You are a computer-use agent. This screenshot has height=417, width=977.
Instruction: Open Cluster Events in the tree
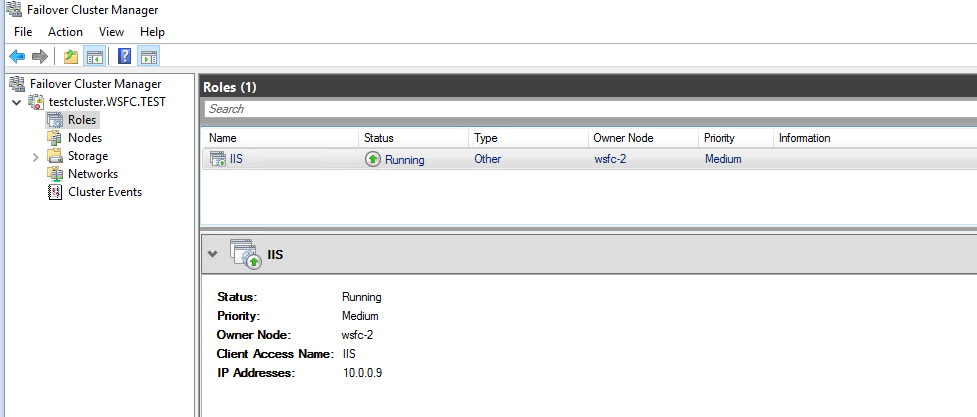(104, 192)
